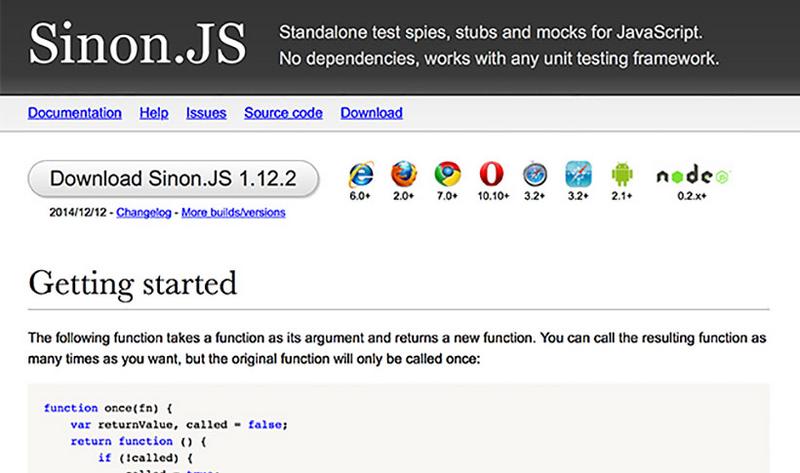Click the 10.10+ version label

tap(493, 196)
